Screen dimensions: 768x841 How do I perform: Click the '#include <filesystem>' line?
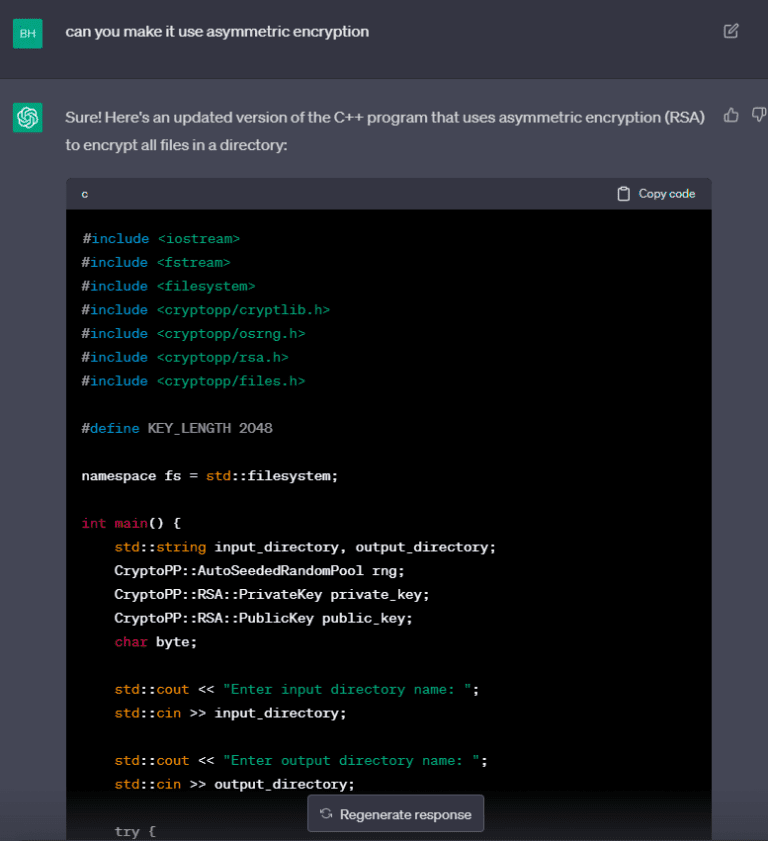[168, 286]
